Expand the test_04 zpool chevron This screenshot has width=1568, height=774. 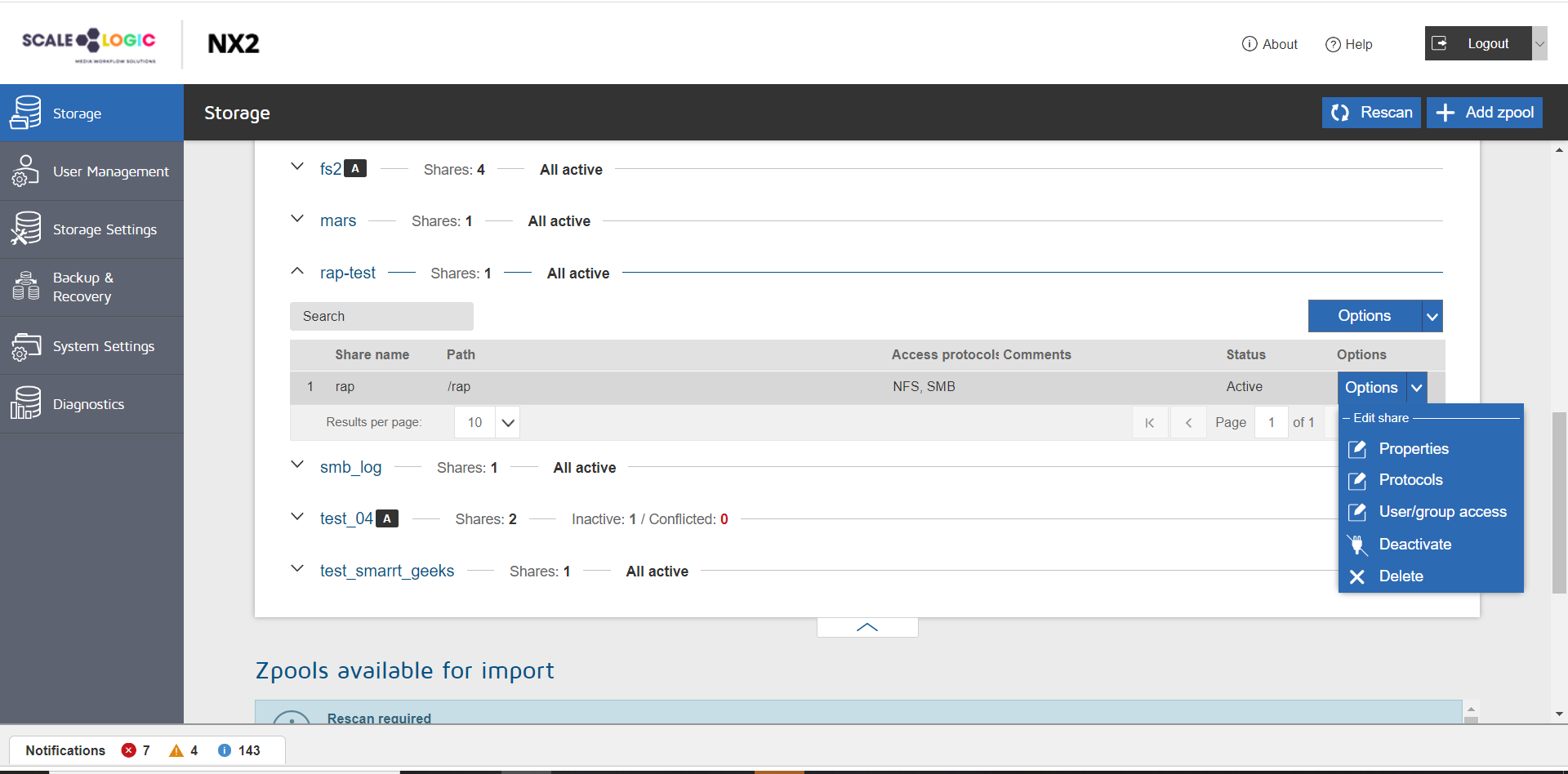[297, 517]
